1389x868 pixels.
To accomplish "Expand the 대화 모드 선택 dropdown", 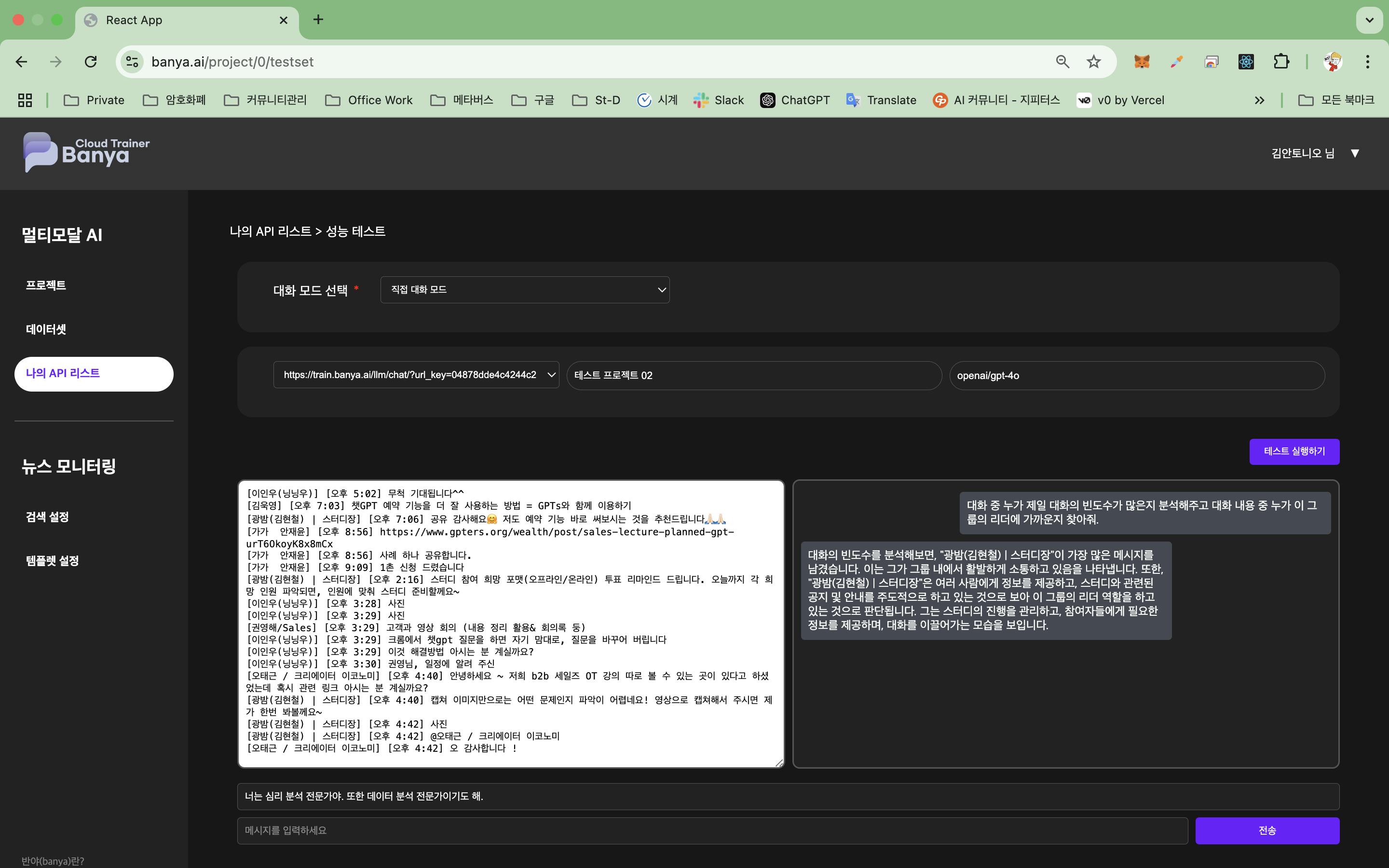I will point(525,290).
